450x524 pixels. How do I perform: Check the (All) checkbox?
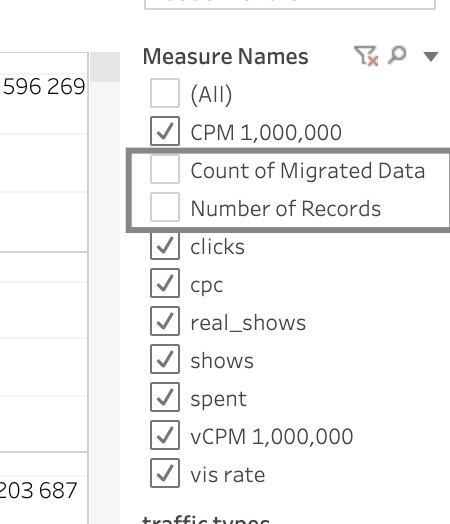tap(165, 93)
